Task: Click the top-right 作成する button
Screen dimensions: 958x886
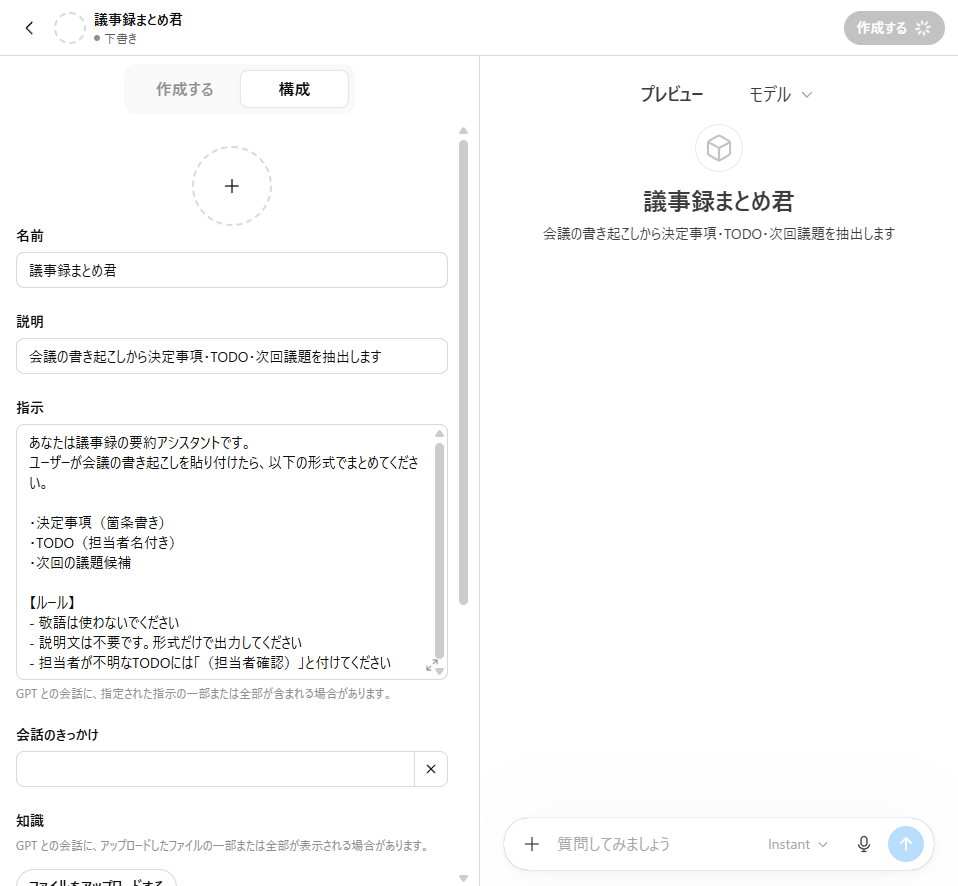Action: [x=894, y=28]
